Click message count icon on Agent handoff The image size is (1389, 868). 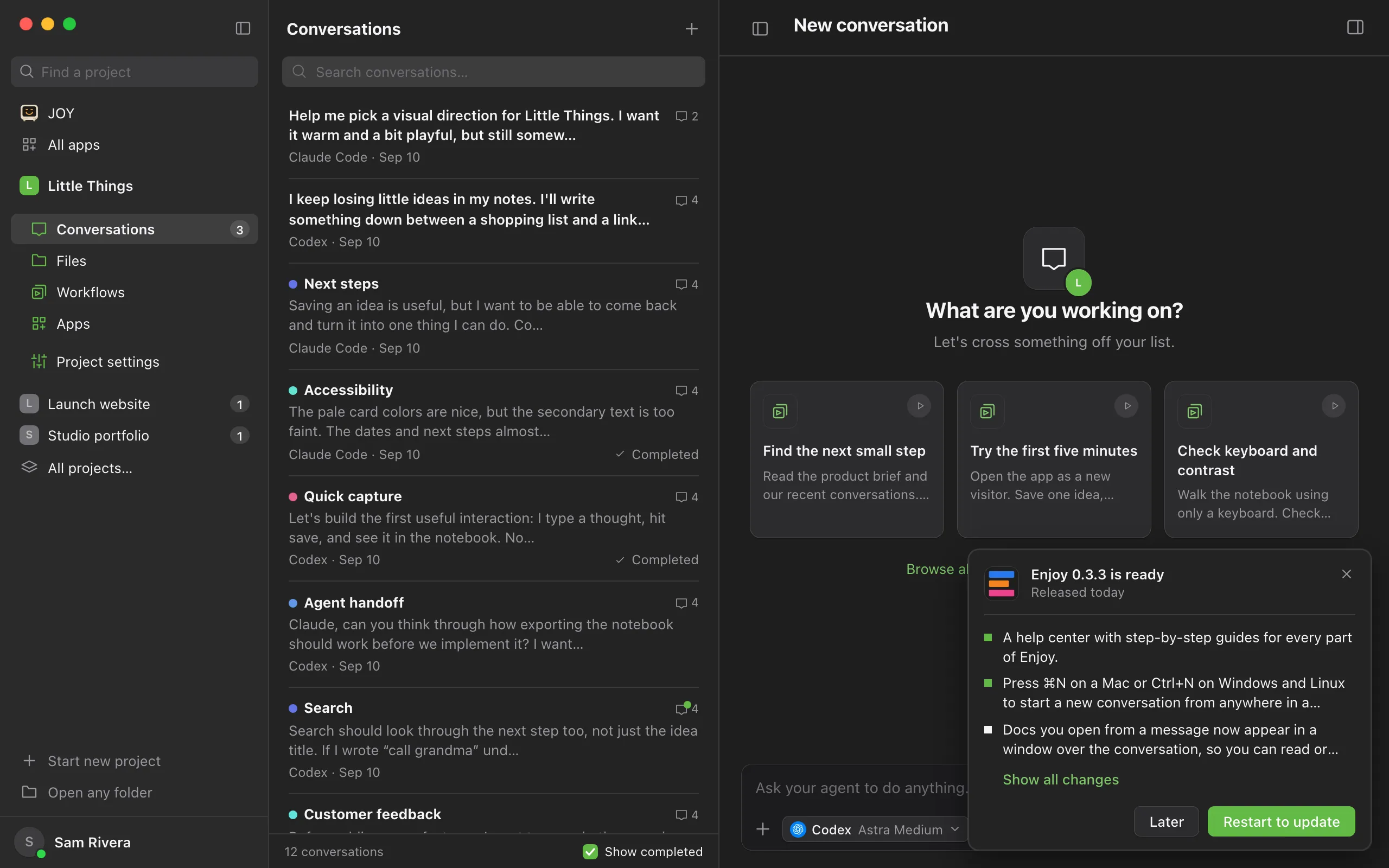(681, 603)
